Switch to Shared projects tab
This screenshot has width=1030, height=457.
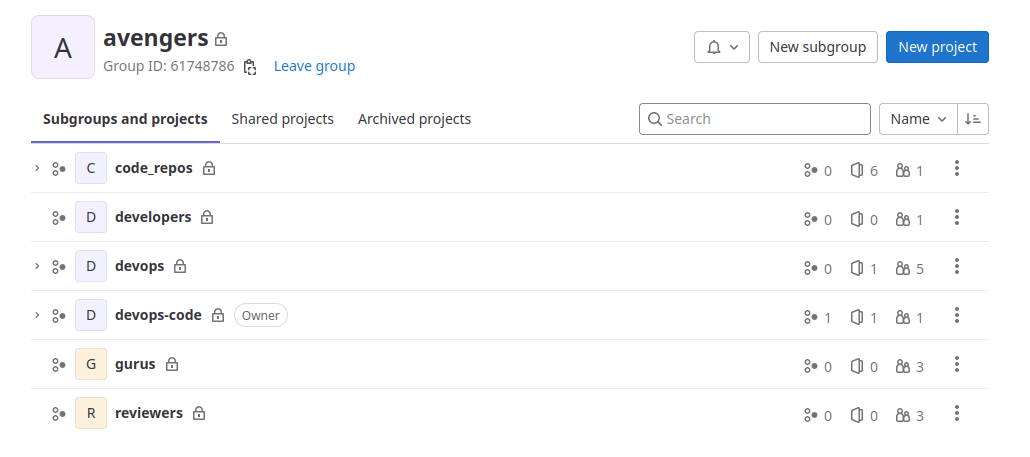[x=282, y=119]
